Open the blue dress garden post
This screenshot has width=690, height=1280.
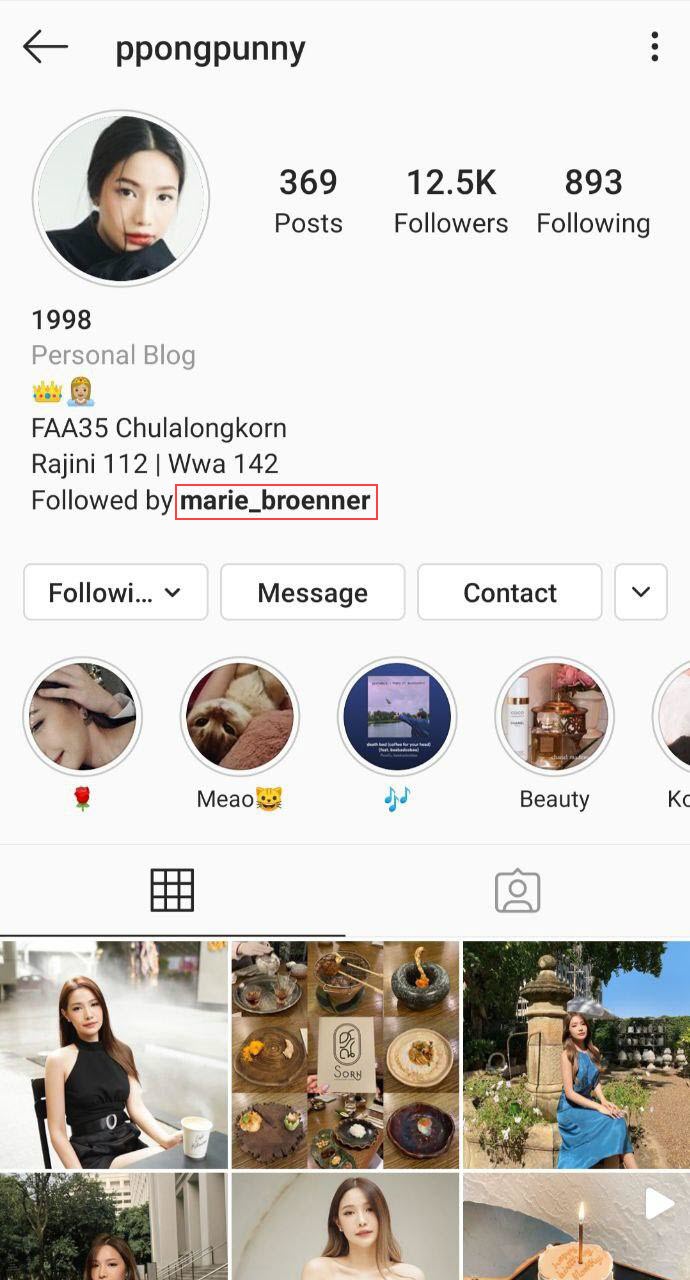click(576, 1054)
